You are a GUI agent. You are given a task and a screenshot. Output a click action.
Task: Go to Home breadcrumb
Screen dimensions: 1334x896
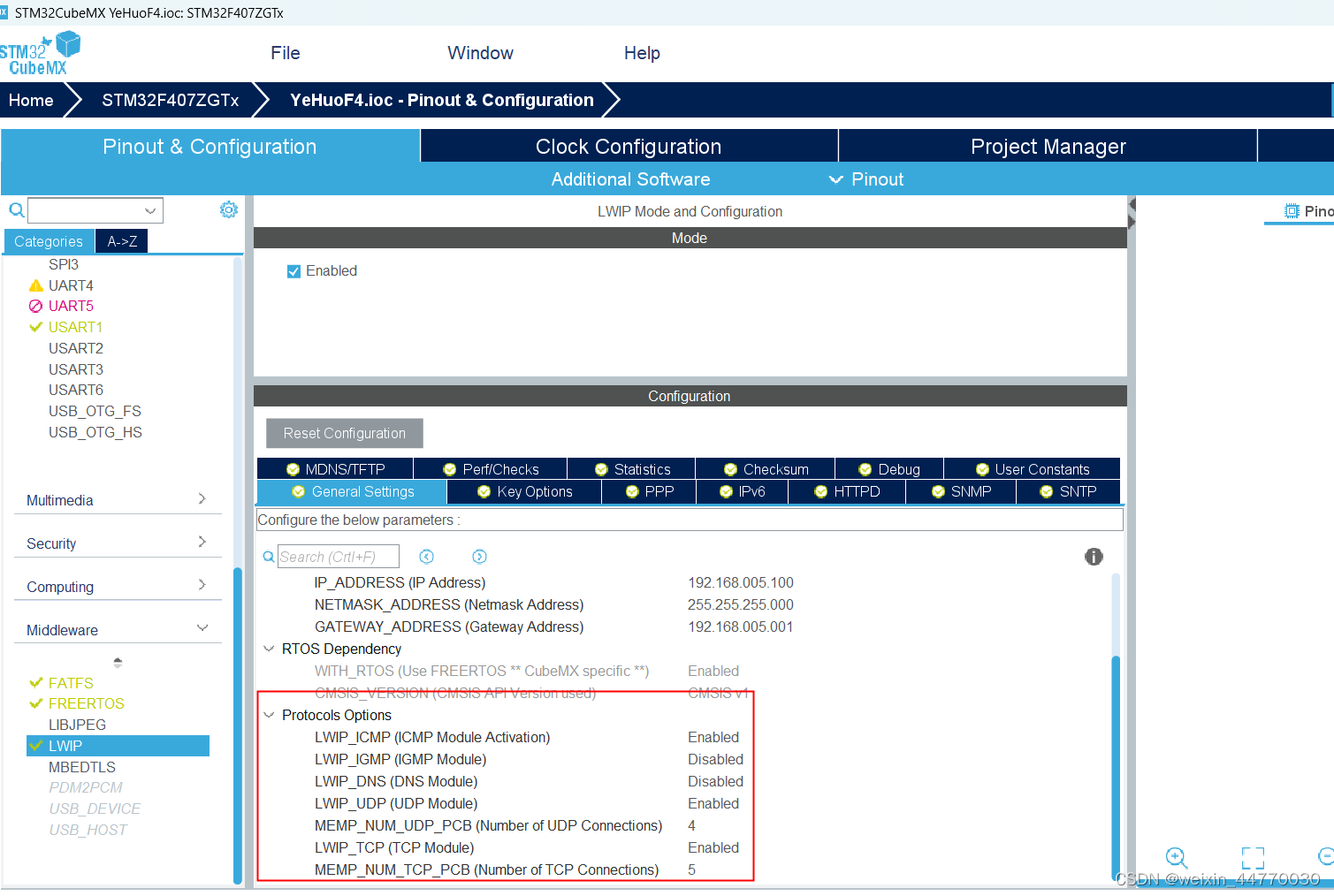click(x=31, y=100)
